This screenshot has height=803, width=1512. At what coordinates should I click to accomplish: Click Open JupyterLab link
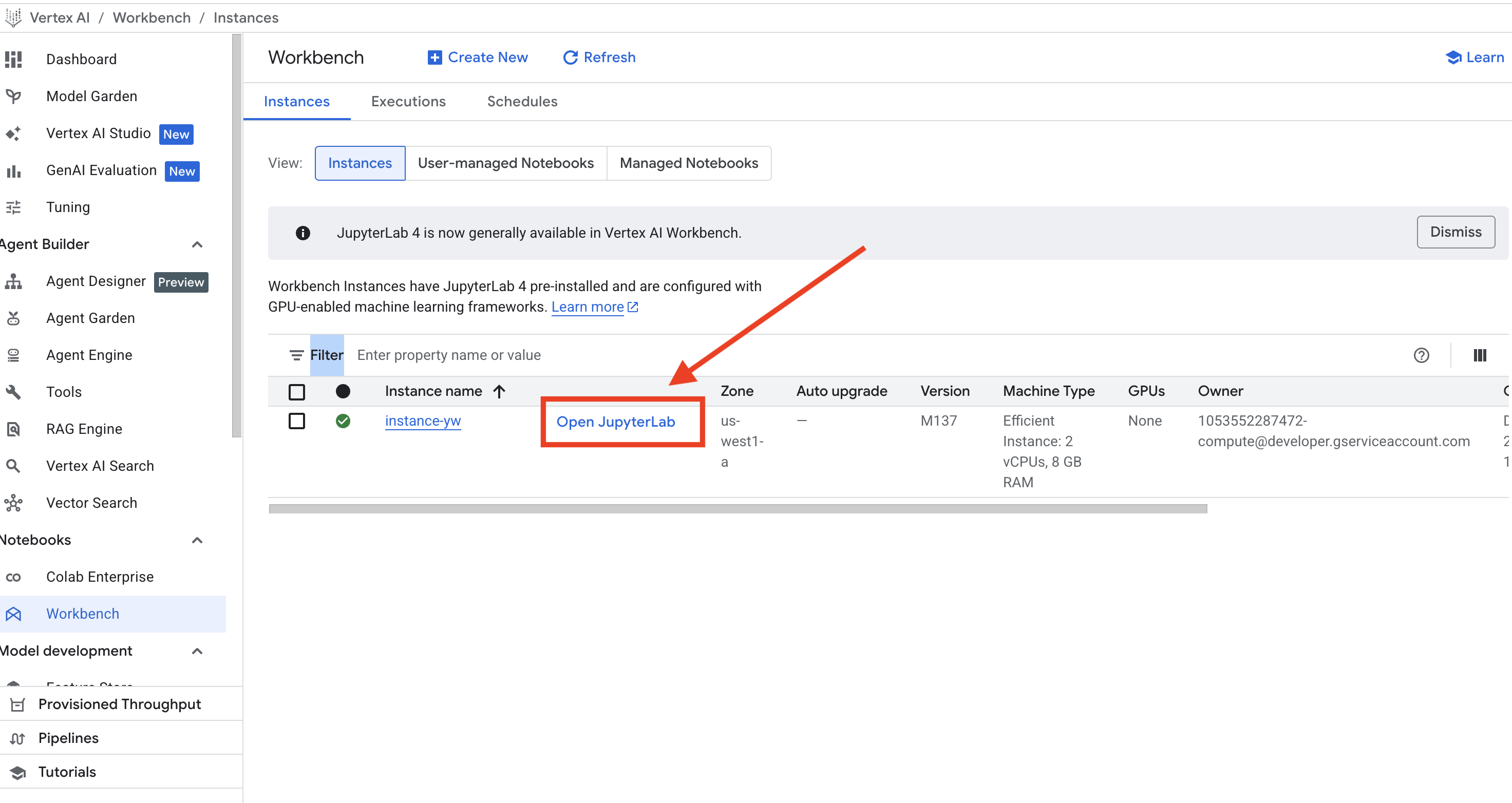coord(615,422)
